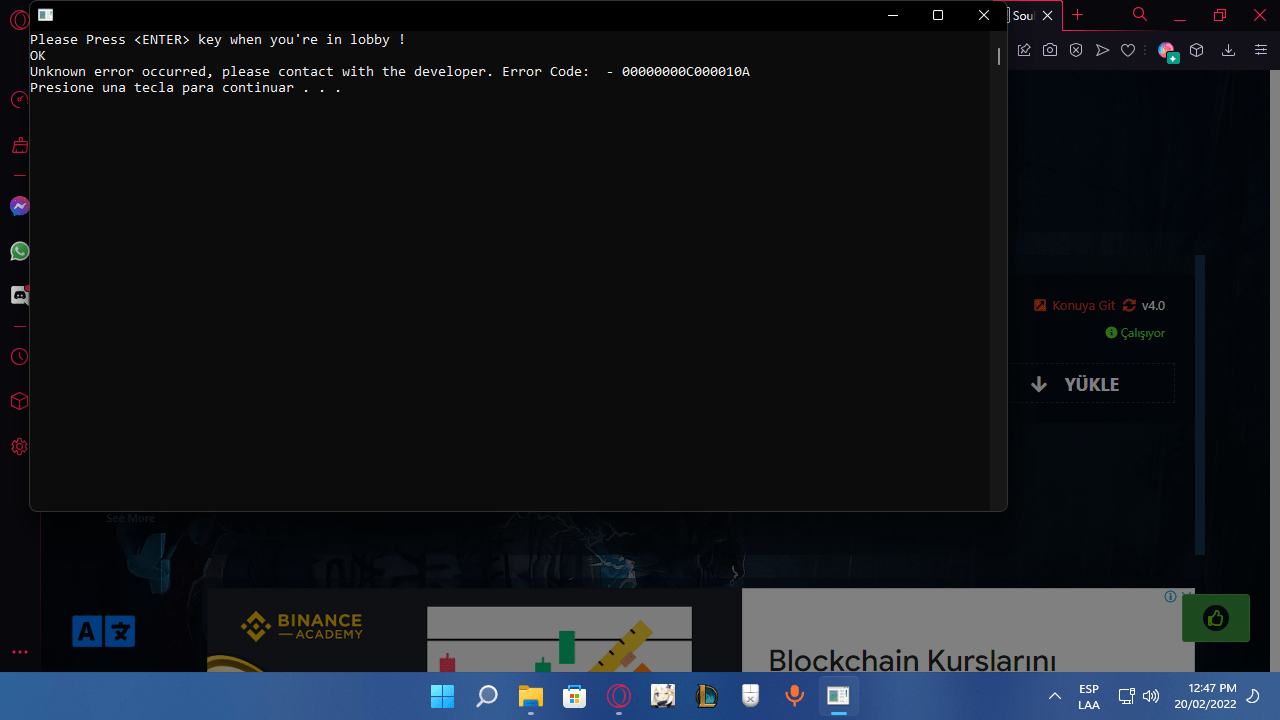Open the three-dot sidebar setup menu
Screen dimensions: 1280x720
19,652
